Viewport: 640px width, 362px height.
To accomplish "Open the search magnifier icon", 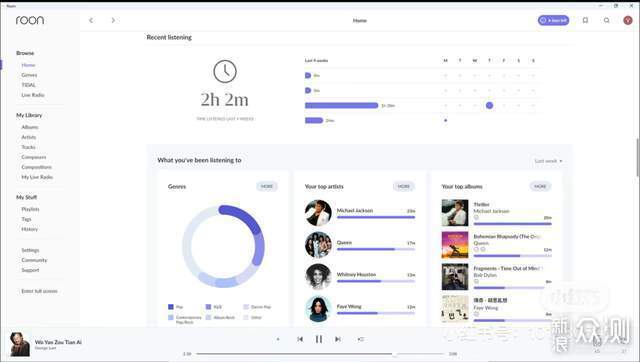I will tap(607, 20).
